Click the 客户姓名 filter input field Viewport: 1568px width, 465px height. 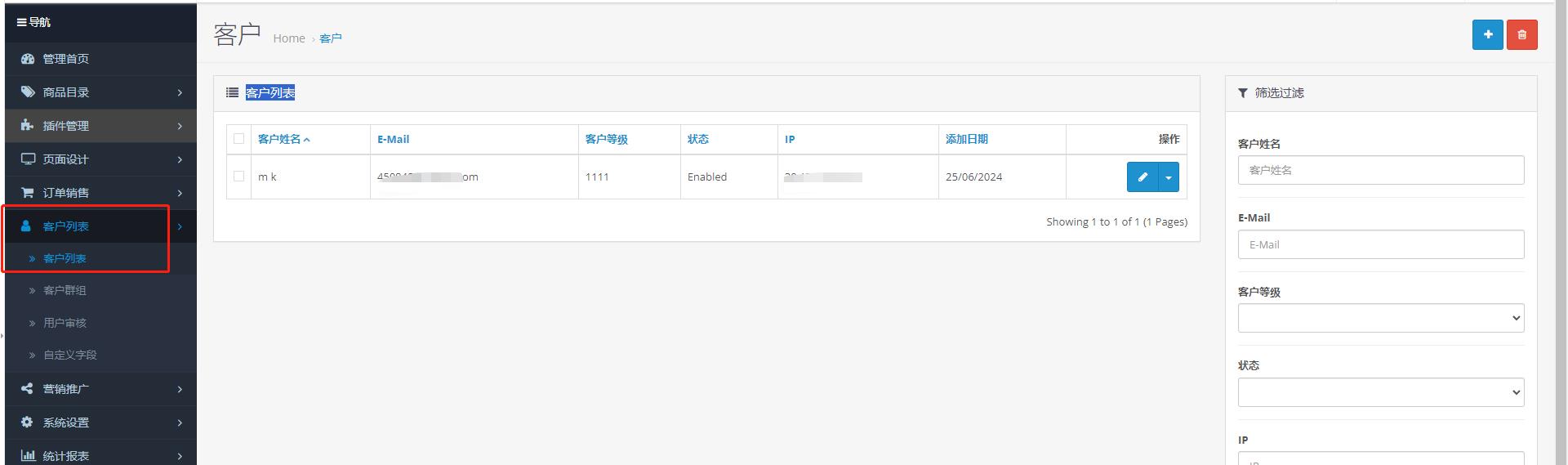coord(1380,170)
